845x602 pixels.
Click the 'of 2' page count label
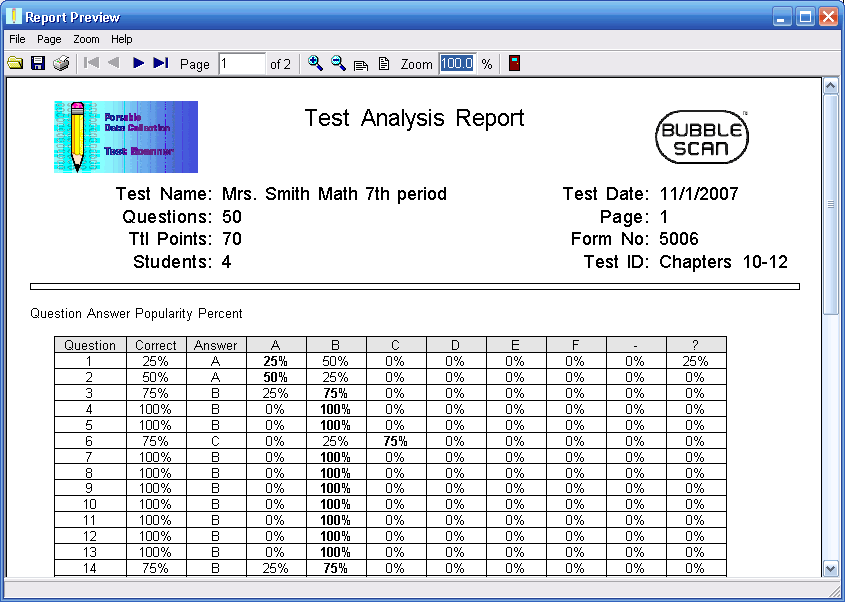(280, 64)
